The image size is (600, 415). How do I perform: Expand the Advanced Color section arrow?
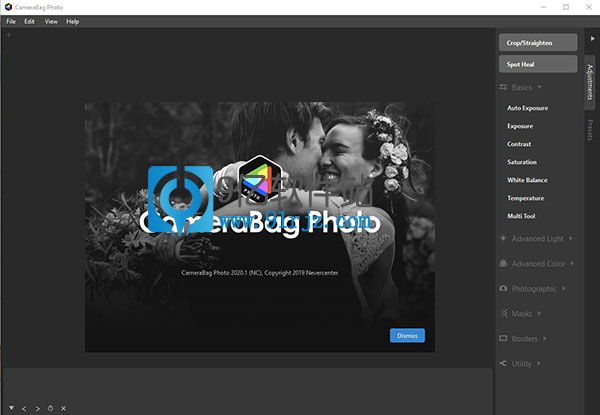pos(572,263)
